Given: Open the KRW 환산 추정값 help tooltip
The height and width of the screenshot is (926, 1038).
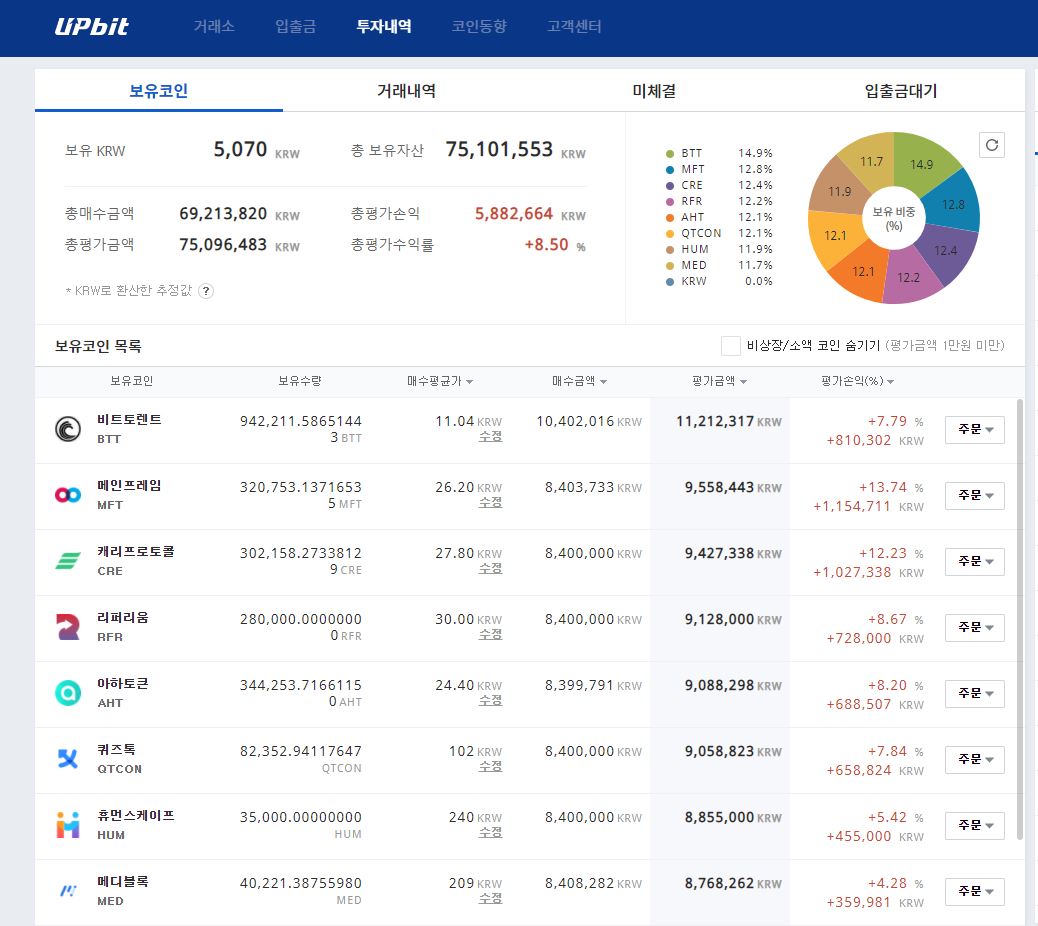Looking at the screenshot, I should (x=206, y=291).
